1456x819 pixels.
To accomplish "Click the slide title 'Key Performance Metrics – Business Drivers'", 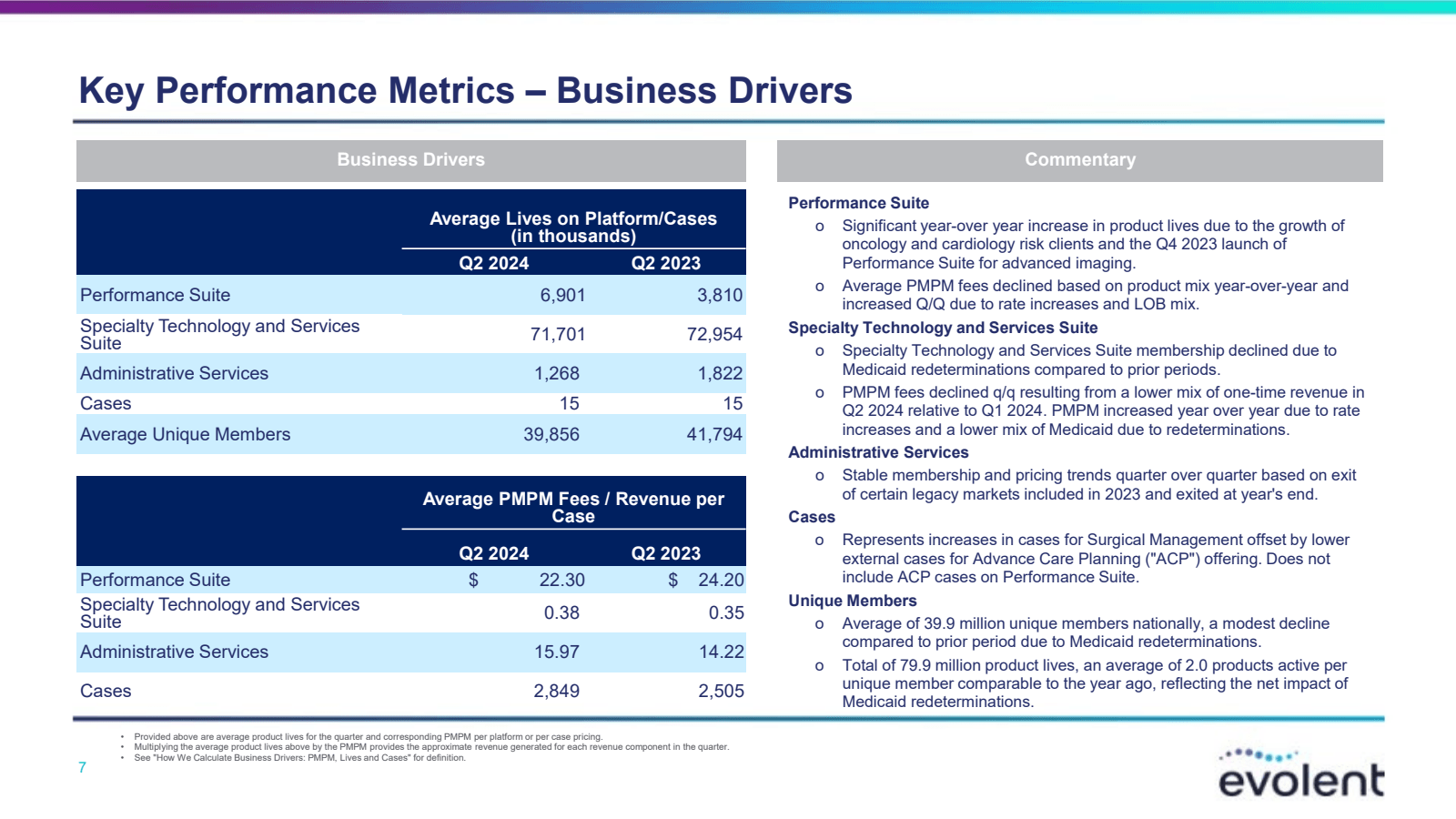I will (466, 91).
